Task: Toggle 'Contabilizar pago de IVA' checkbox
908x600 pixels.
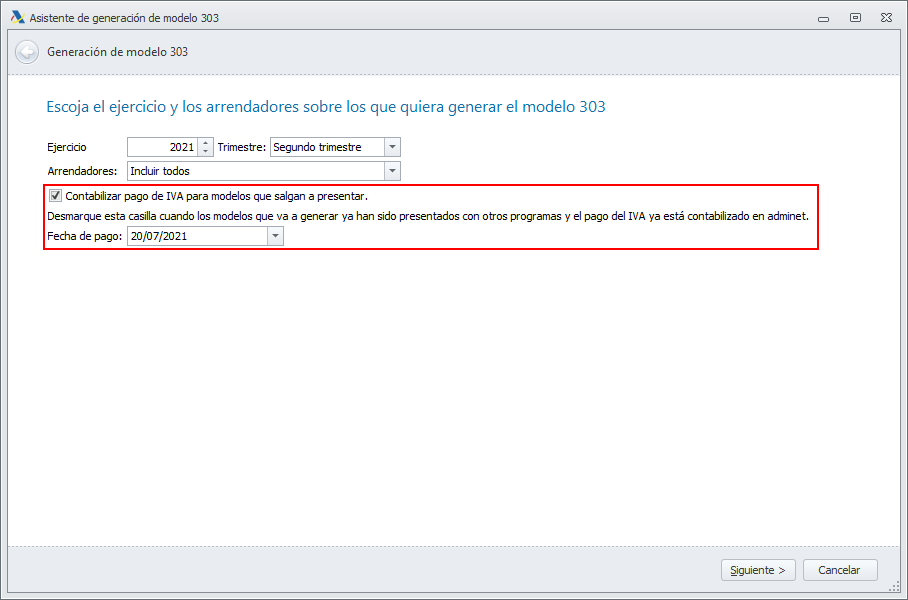Action: [x=55, y=196]
